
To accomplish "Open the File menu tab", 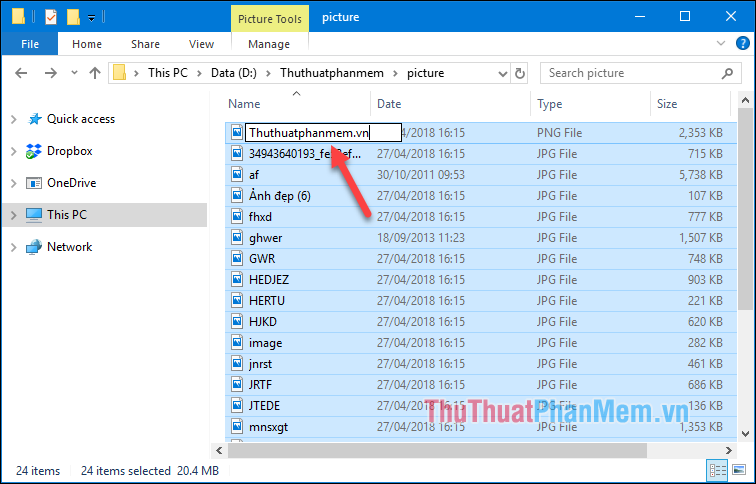I will [30, 44].
